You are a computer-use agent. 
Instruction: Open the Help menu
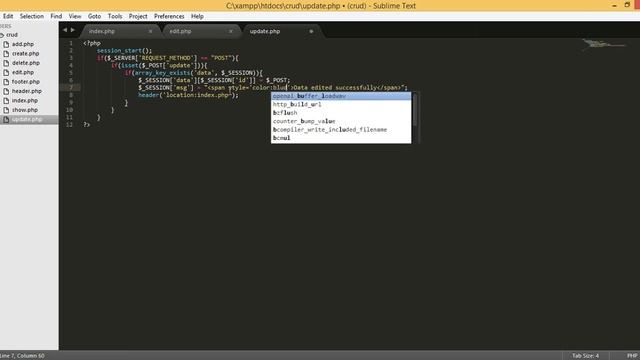click(197, 16)
